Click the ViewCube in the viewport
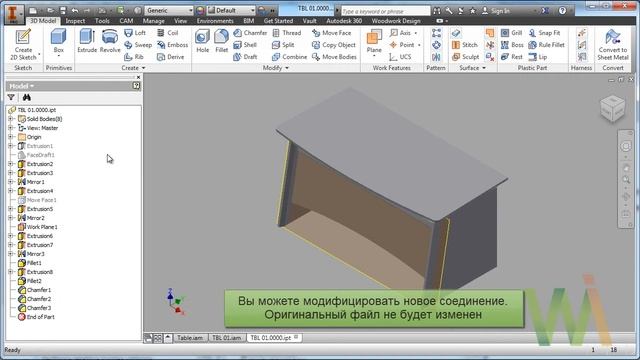The image size is (640, 360). (613, 108)
